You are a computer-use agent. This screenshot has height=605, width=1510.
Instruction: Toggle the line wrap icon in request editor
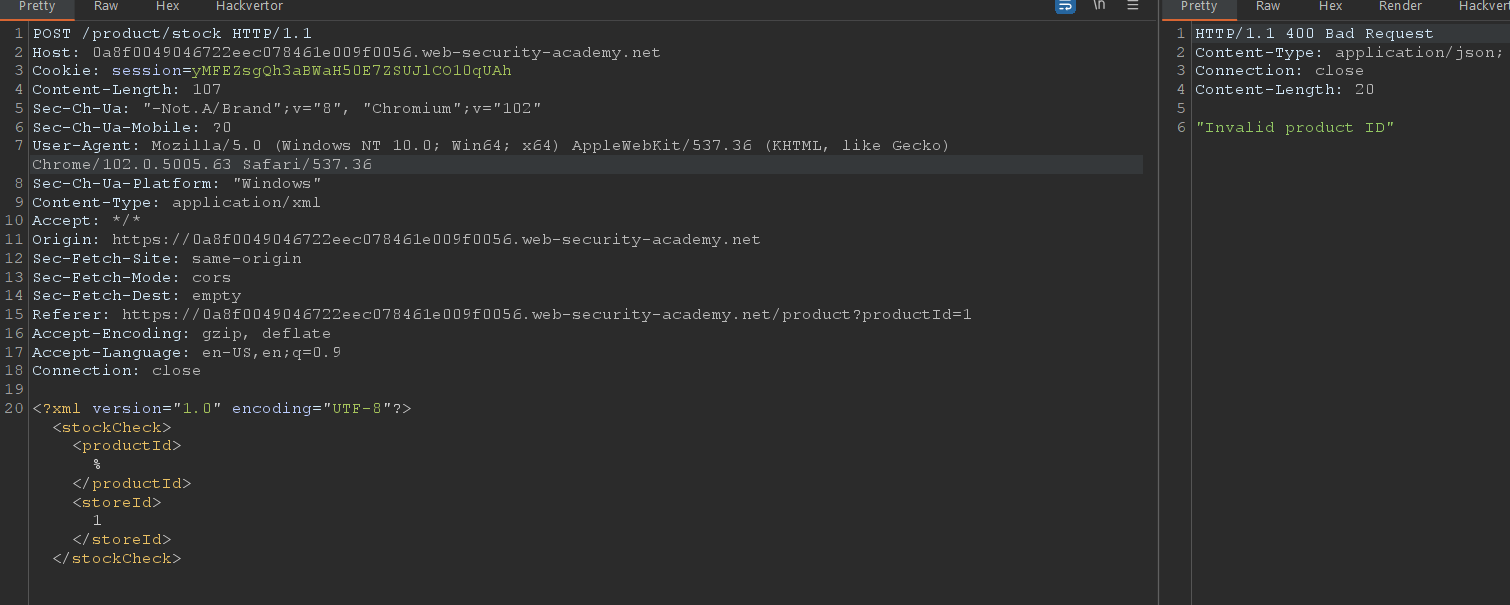[1065, 6]
